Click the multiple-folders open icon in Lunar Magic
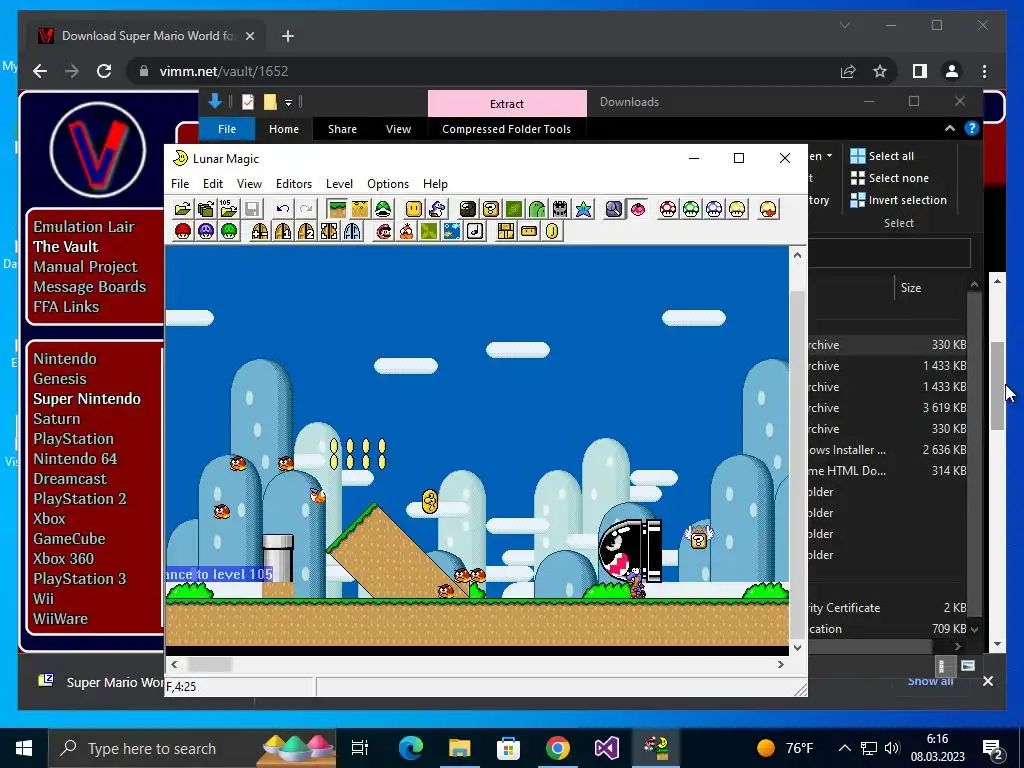This screenshot has width=1024, height=768. 206,209
